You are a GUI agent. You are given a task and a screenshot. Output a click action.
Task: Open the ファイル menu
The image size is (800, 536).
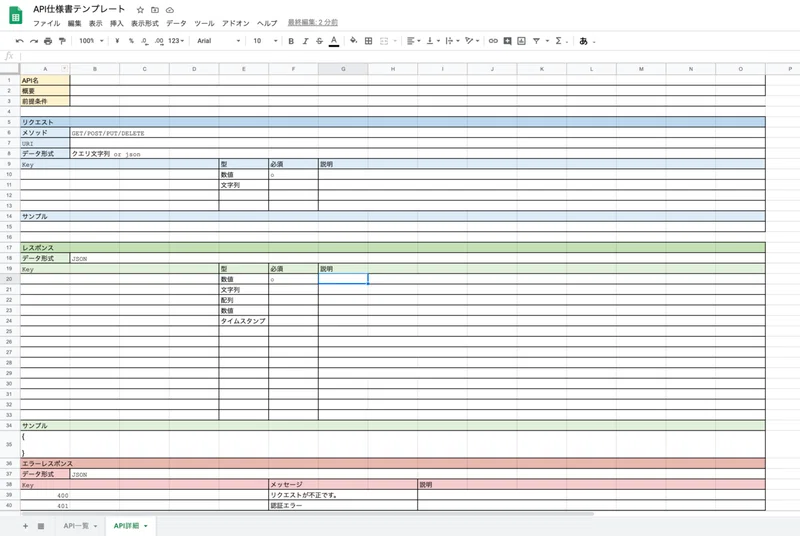(46, 23)
